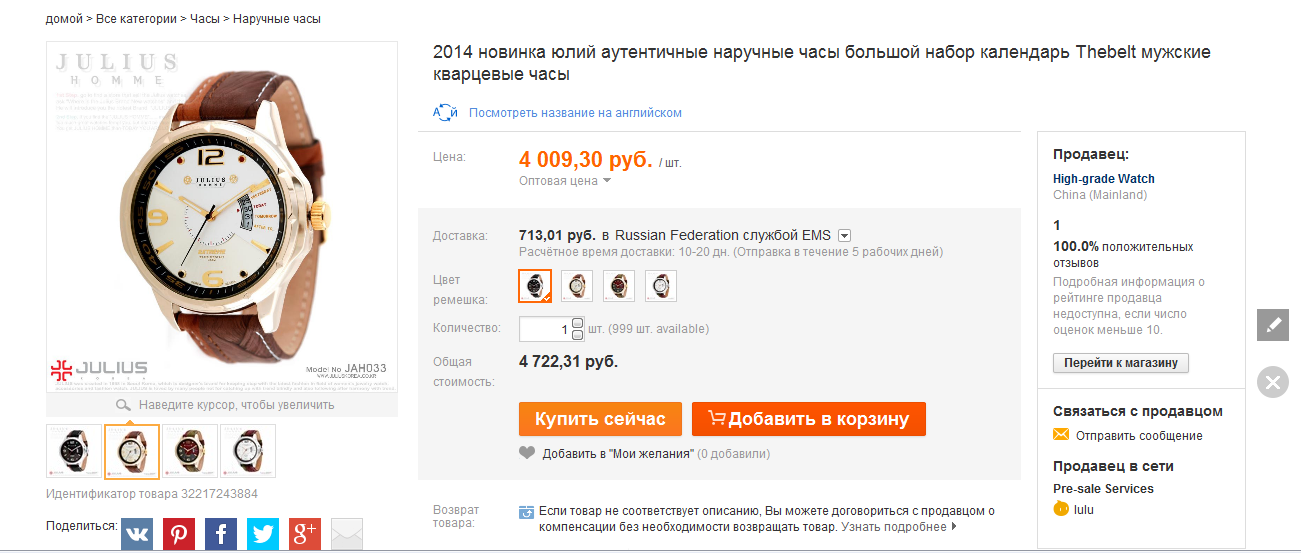Dismiss the round gray X button

click(1272, 381)
